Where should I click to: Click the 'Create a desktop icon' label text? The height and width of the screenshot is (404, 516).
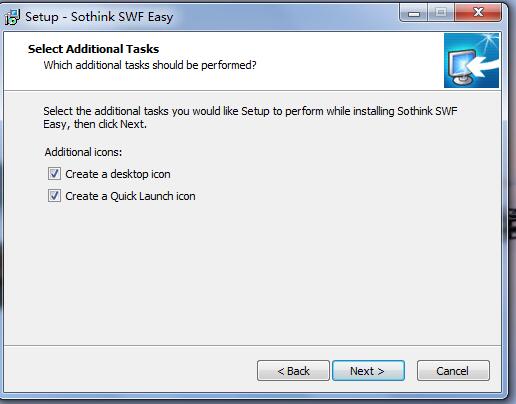[x=118, y=174]
